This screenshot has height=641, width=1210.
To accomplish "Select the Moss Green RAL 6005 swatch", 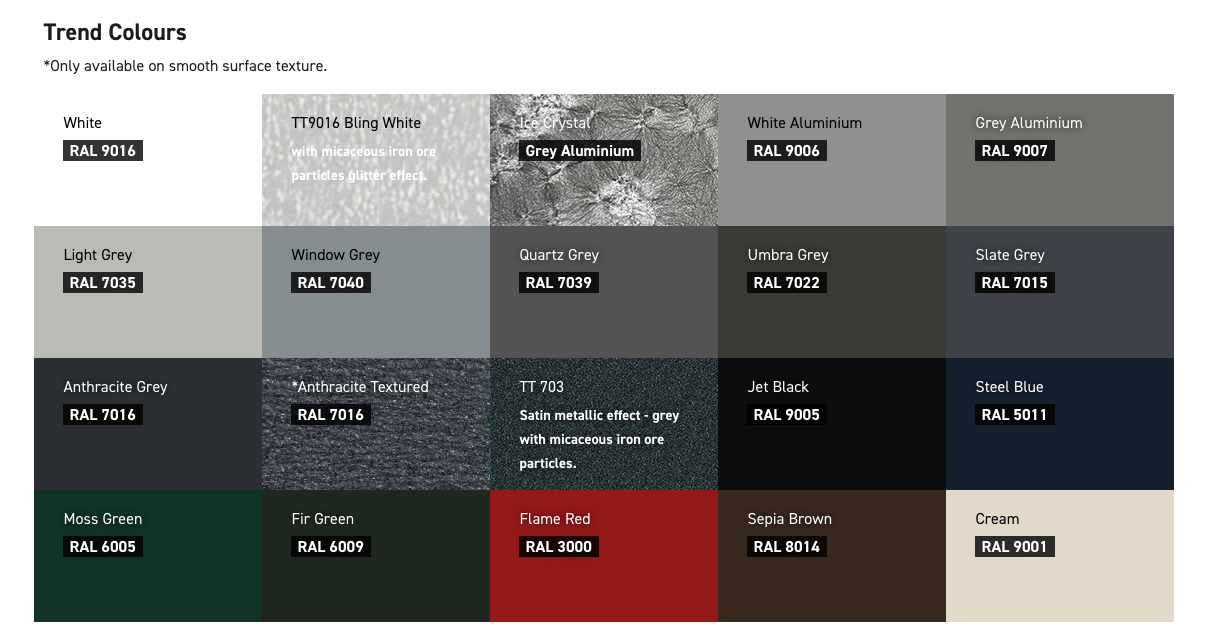I will [x=148, y=556].
